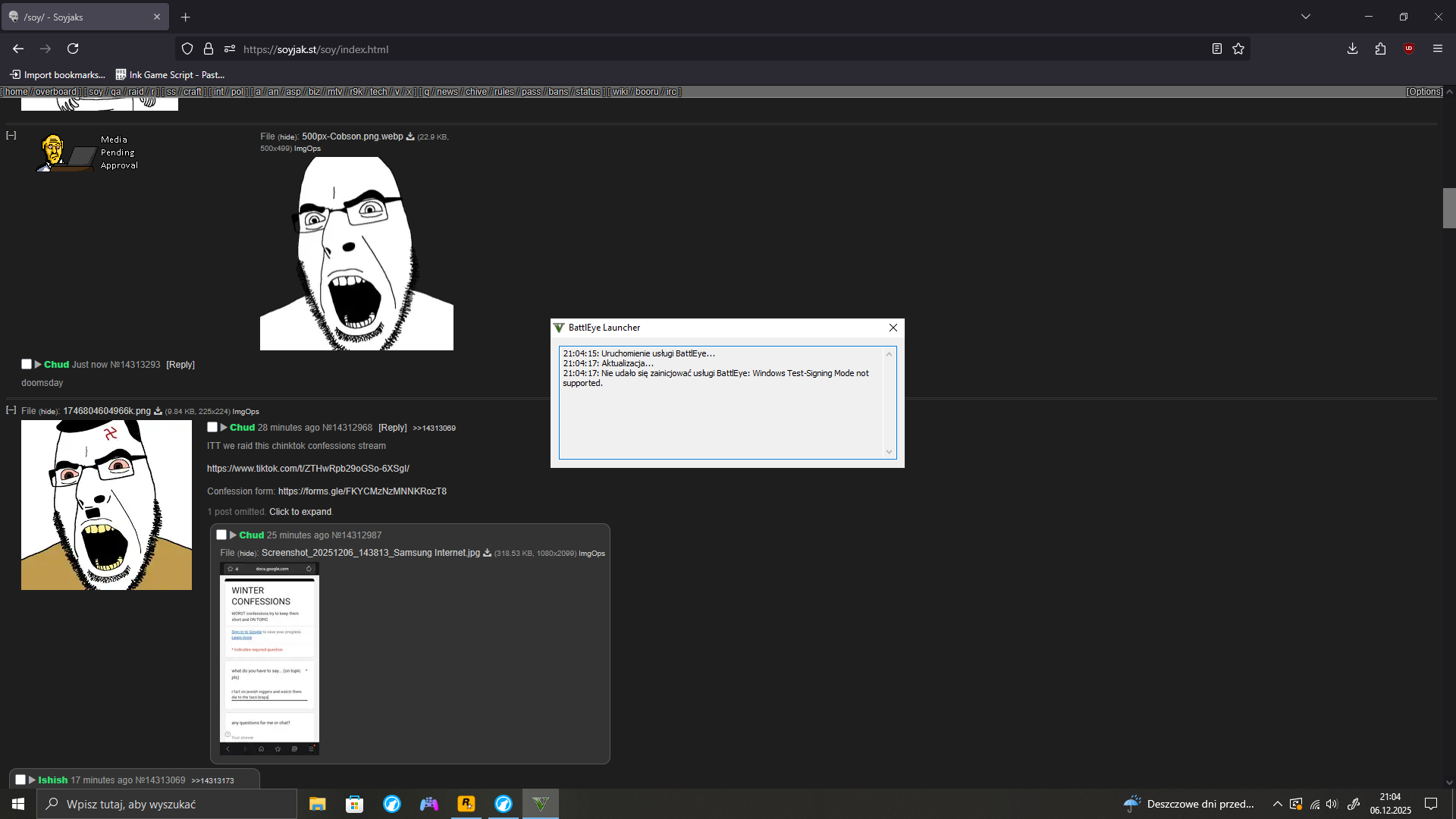Tick the checkbox for post №14312987

point(221,535)
